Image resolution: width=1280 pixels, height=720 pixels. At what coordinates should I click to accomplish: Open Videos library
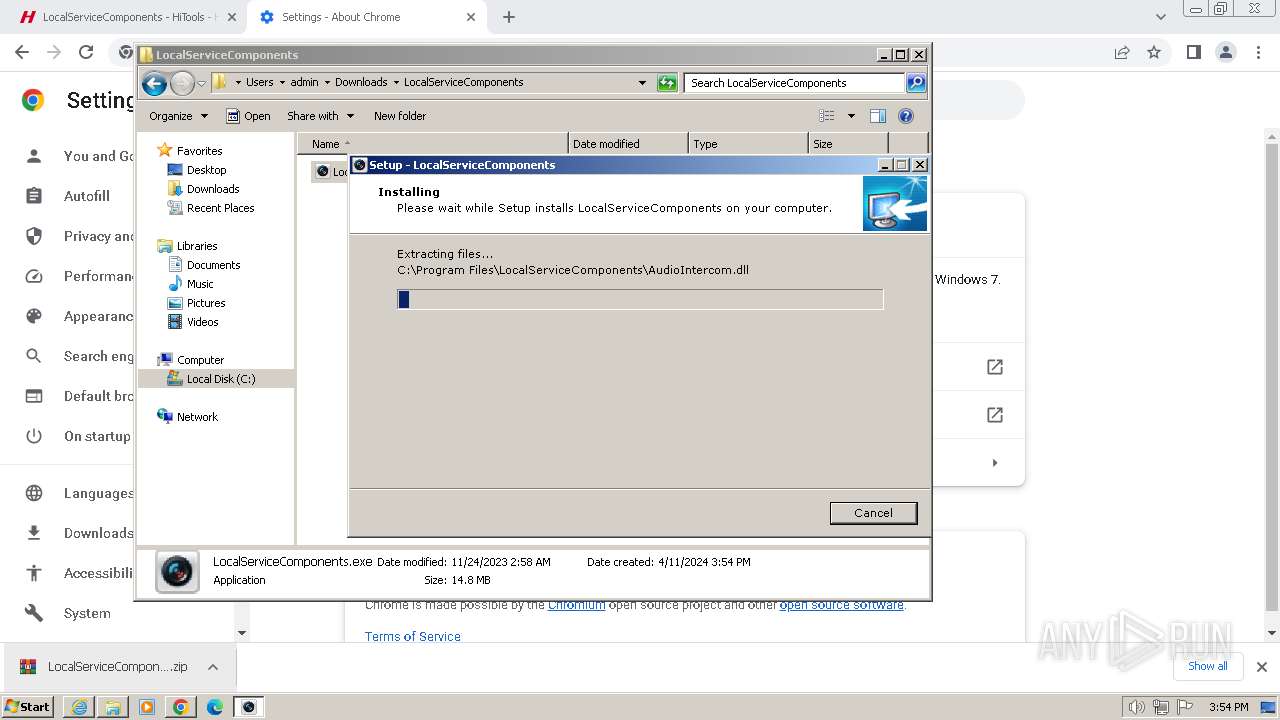202,322
